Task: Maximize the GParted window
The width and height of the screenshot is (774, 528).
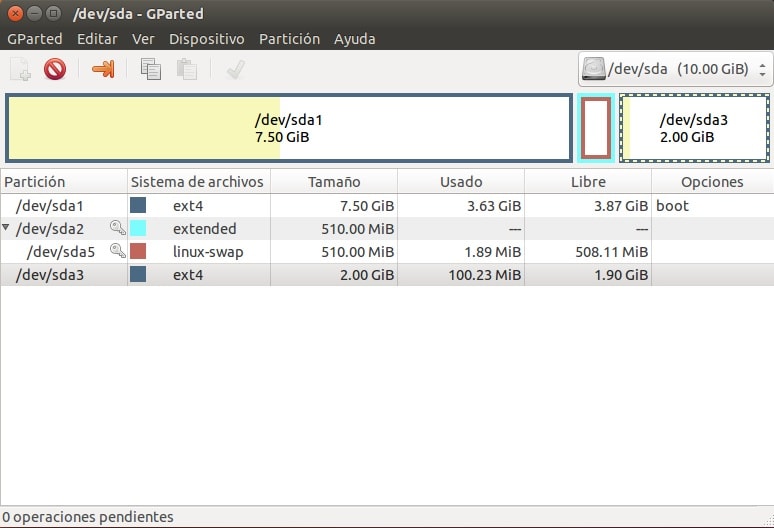Action: pos(53,13)
